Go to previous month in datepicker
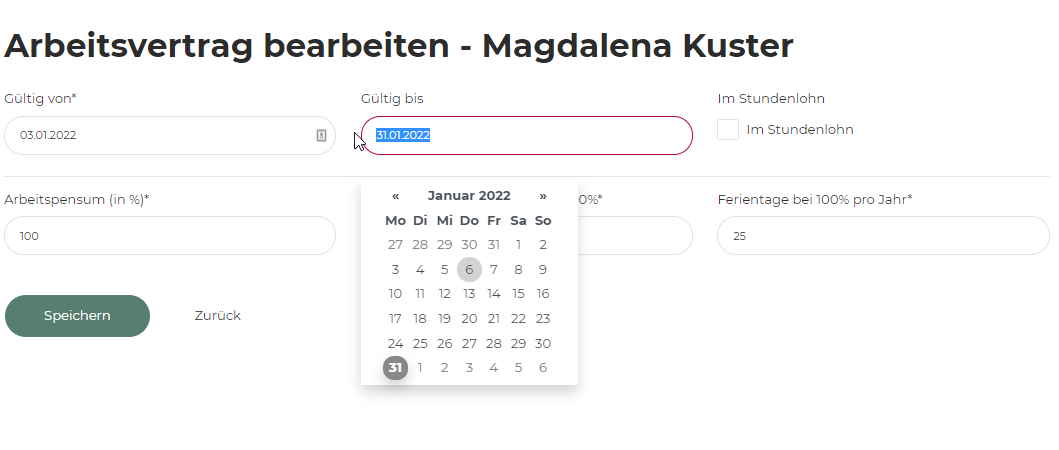The width and height of the screenshot is (1059, 450). [396, 196]
